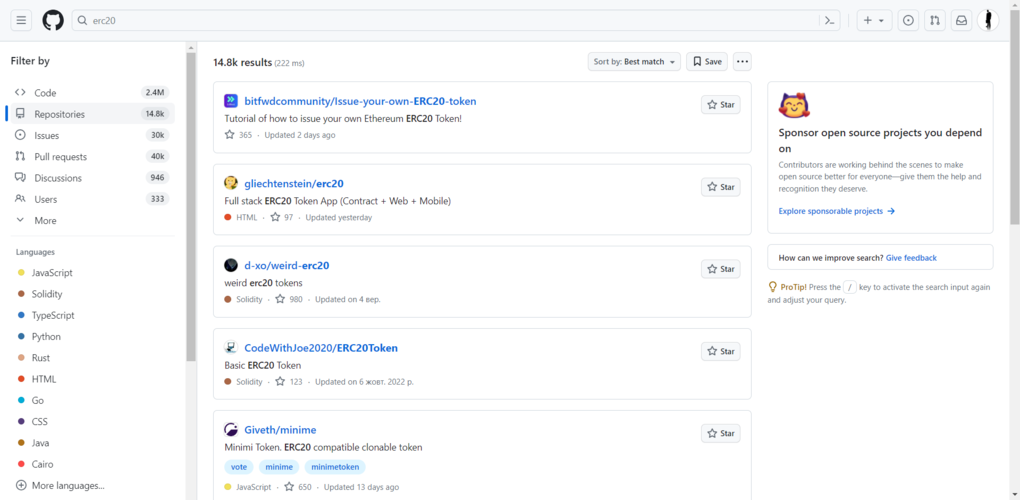
Task: Filter results by Discussions
Action: pos(90,178)
